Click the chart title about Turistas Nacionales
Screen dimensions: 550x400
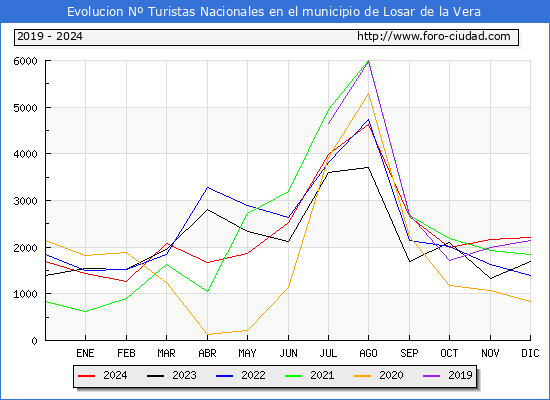click(x=274, y=12)
